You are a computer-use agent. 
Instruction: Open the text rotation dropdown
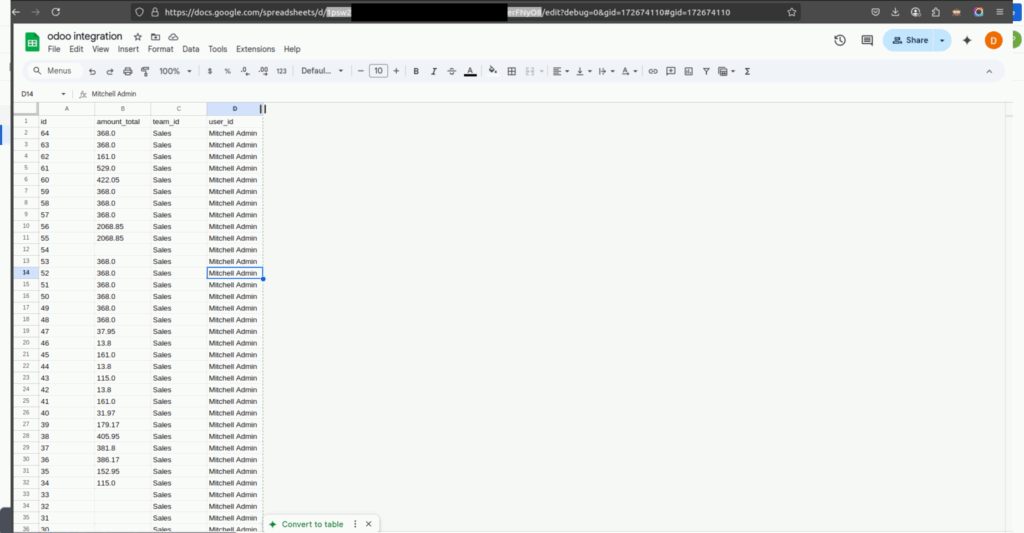pos(629,71)
